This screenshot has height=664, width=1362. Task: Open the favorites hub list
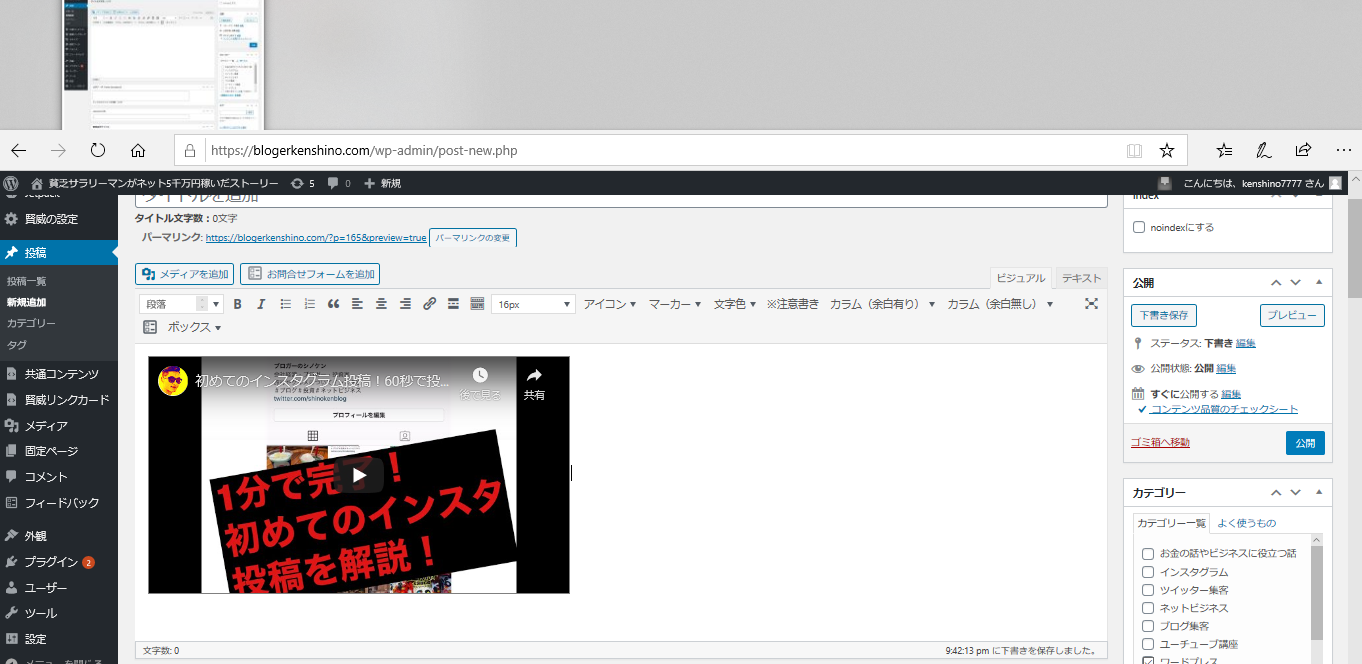point(1225,151)
